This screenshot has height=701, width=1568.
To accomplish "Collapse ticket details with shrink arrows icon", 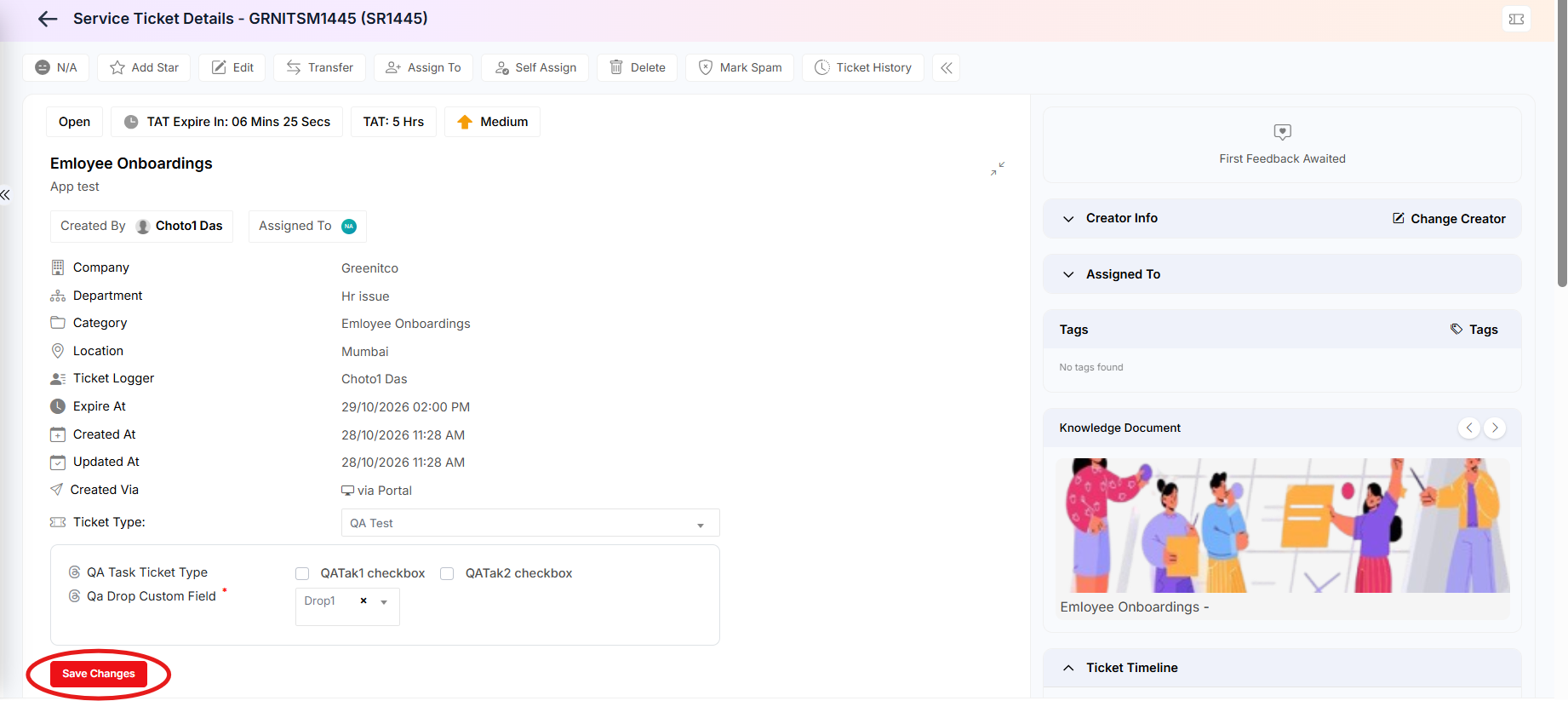I will pyautogui.click(x=998, y=169).
